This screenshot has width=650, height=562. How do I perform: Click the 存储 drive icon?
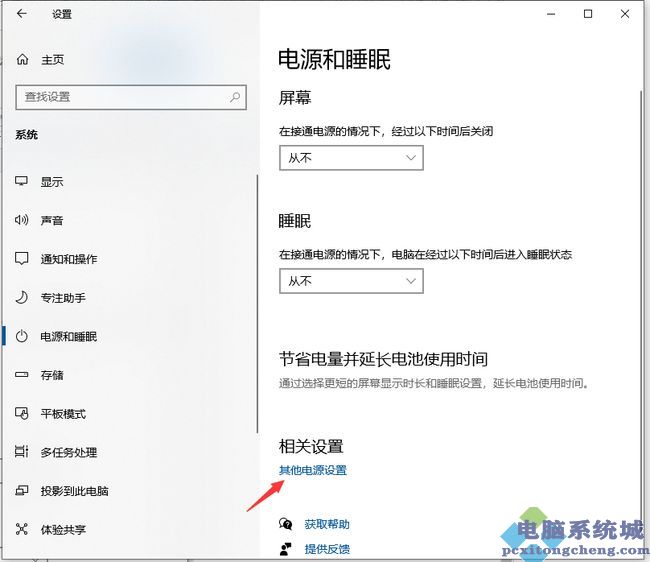pyautogui.click(x=22, y=375)
